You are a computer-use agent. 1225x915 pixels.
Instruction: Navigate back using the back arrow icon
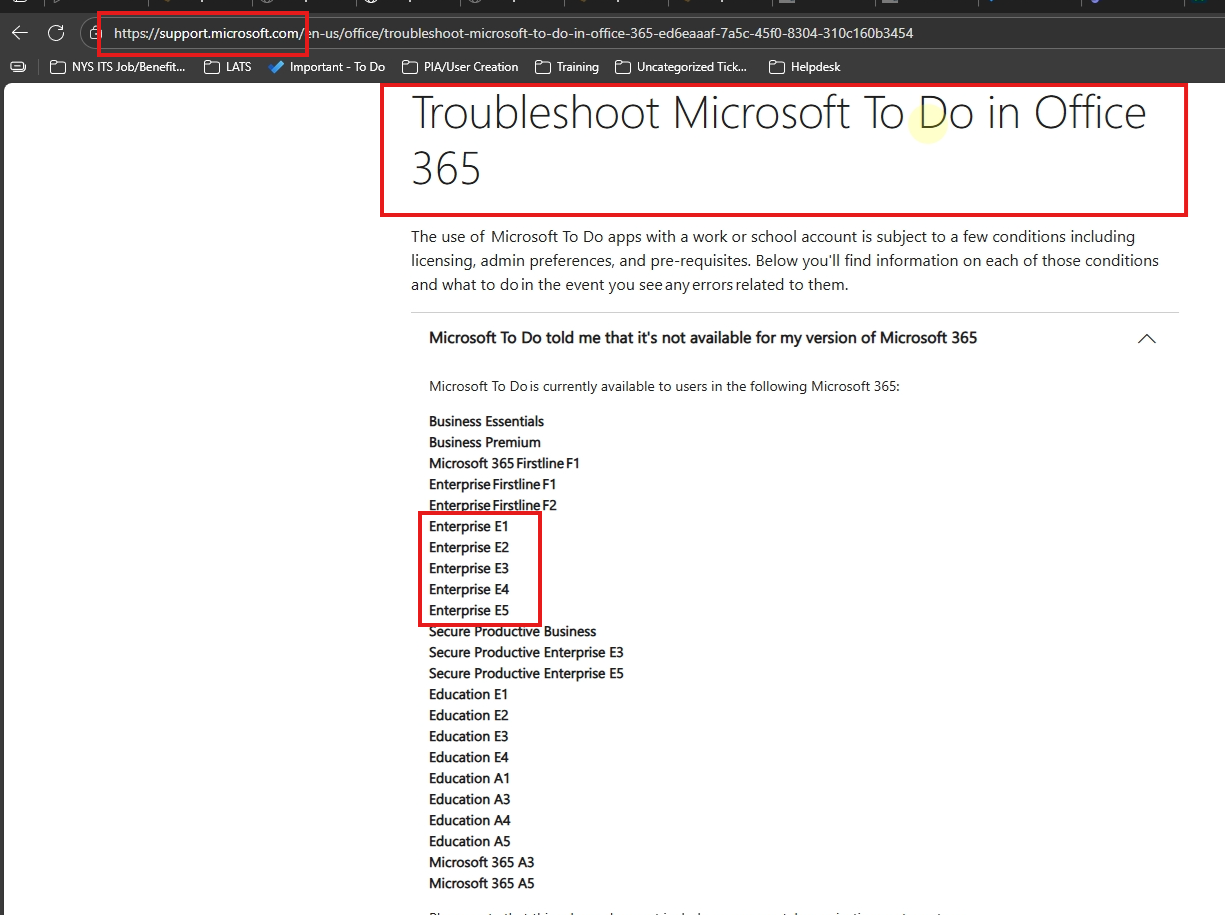19,33
